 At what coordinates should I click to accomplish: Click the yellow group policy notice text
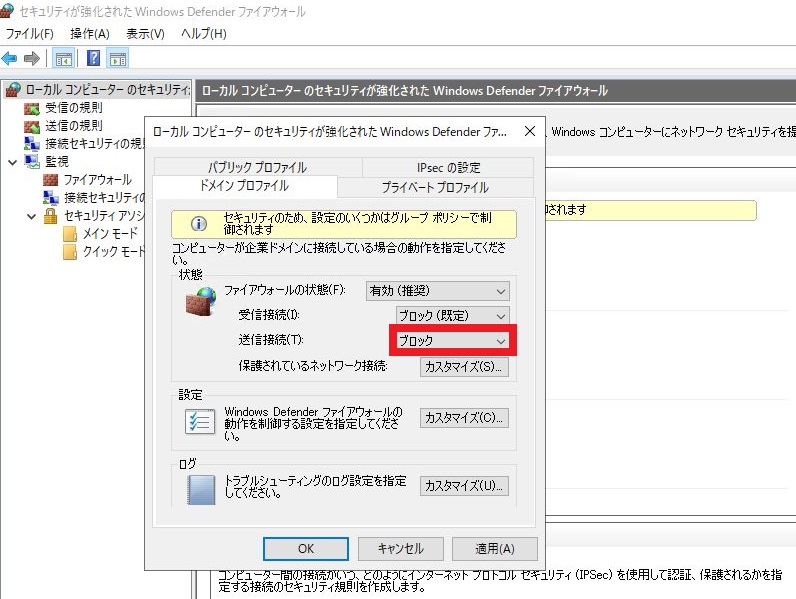[x=357, y=223]
